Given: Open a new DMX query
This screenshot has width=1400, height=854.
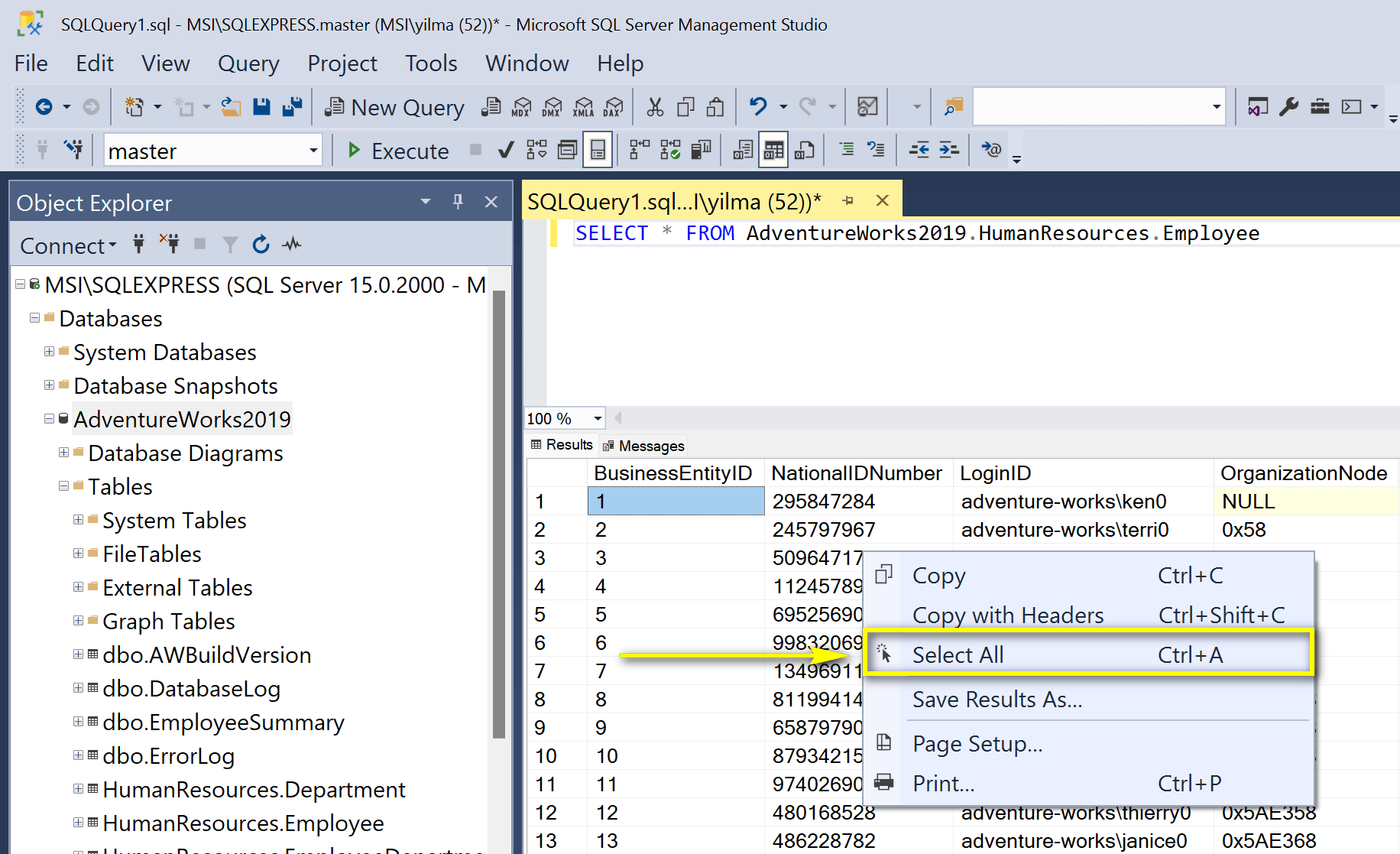Looking at the screenshot, I should click(552, 107).
